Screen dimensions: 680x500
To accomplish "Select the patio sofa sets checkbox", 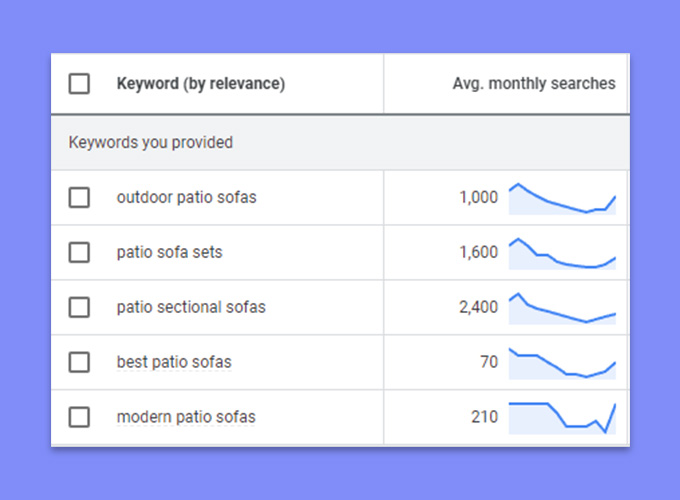I will point(79,252).
